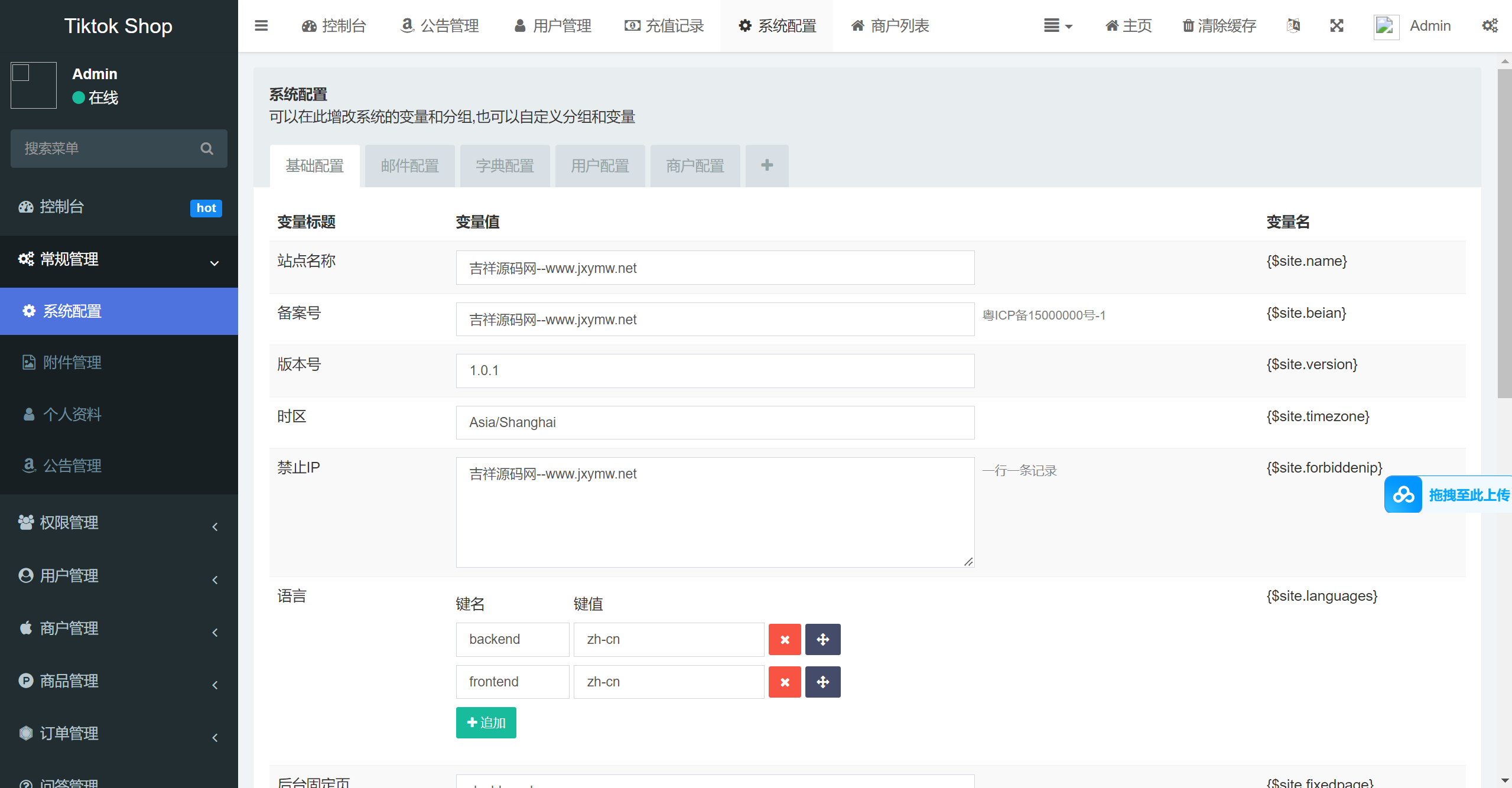Delete the backend language row
The image size is (1512, 788).
click(x=785, y=639)
